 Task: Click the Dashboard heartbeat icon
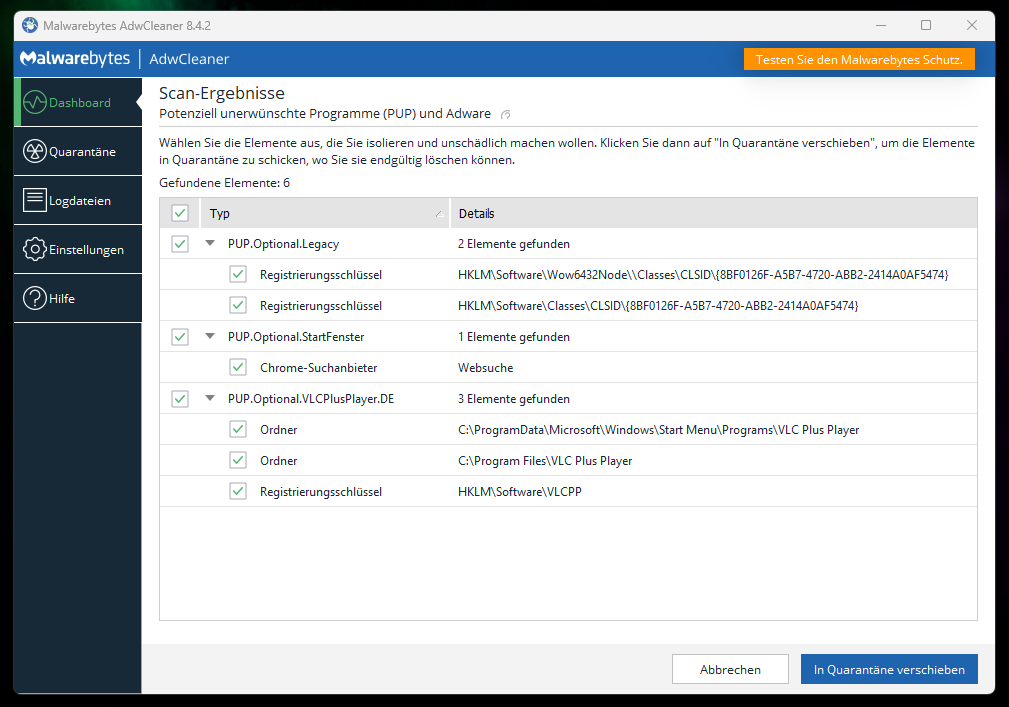point(35,102)
